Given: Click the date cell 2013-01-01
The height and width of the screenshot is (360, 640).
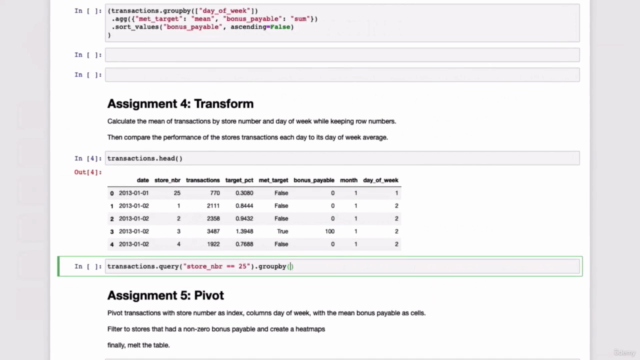Looking at the screenshot, I should pos(134,193).
